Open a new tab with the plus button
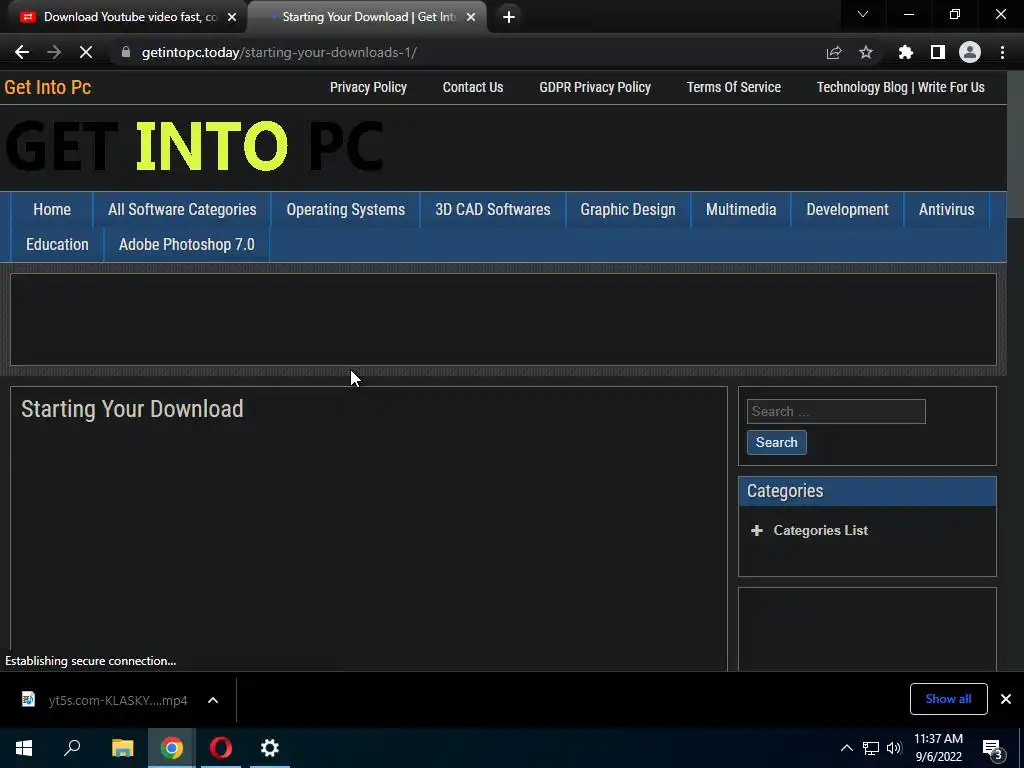This screenshot has height=768, width=1024. coord(509,17)
